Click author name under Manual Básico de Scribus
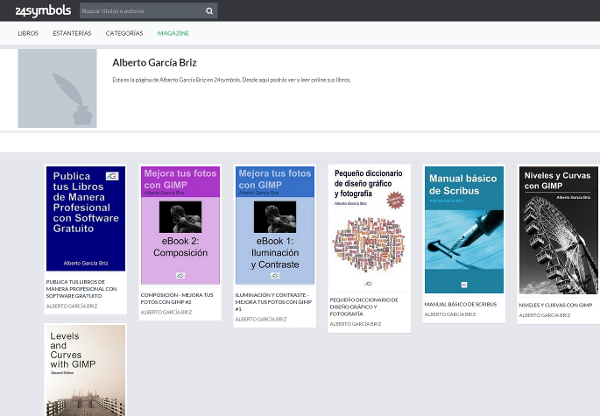Image resolution: width=600 pixels, height=416 pixels. 450,314
